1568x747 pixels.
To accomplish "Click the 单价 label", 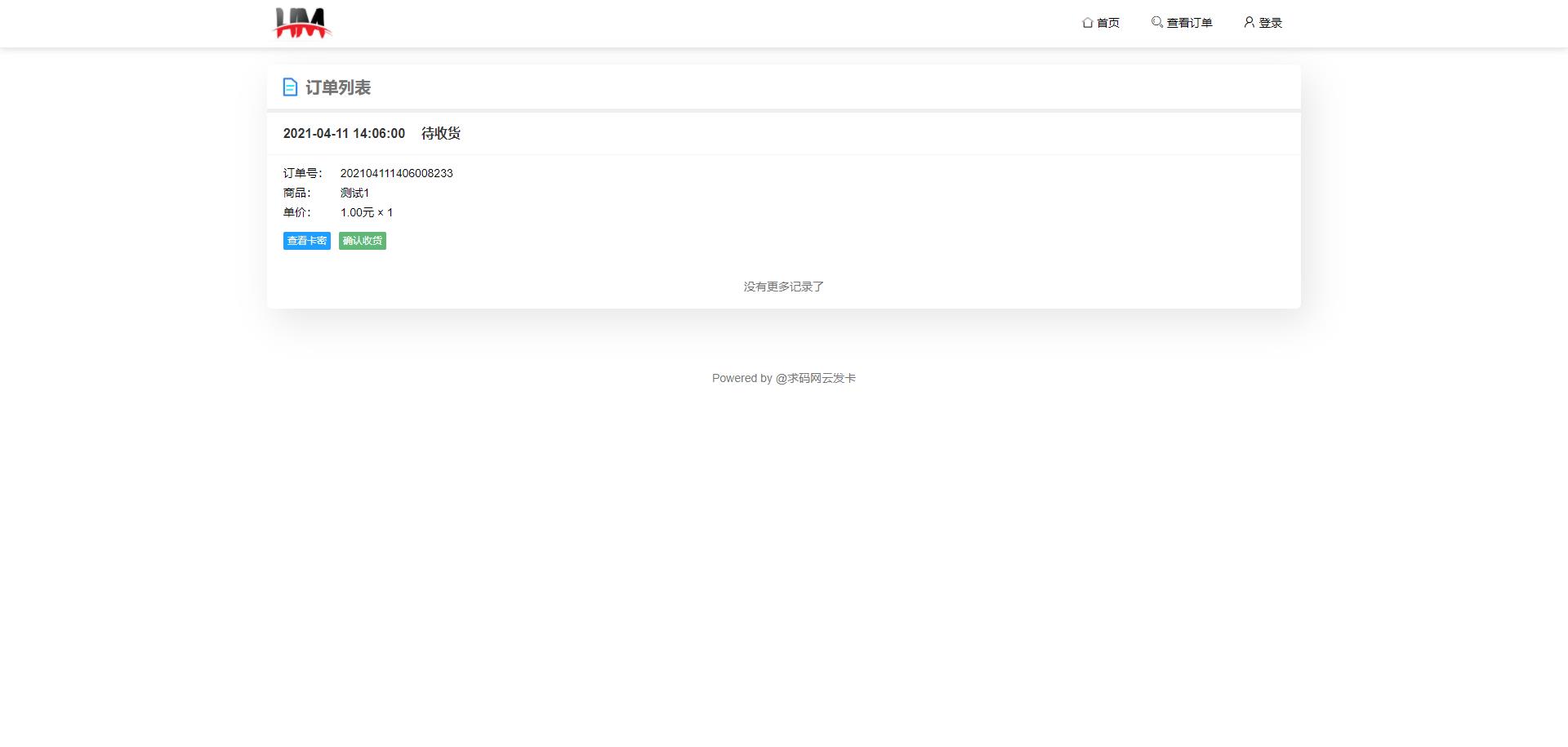I will coord(296,212).
